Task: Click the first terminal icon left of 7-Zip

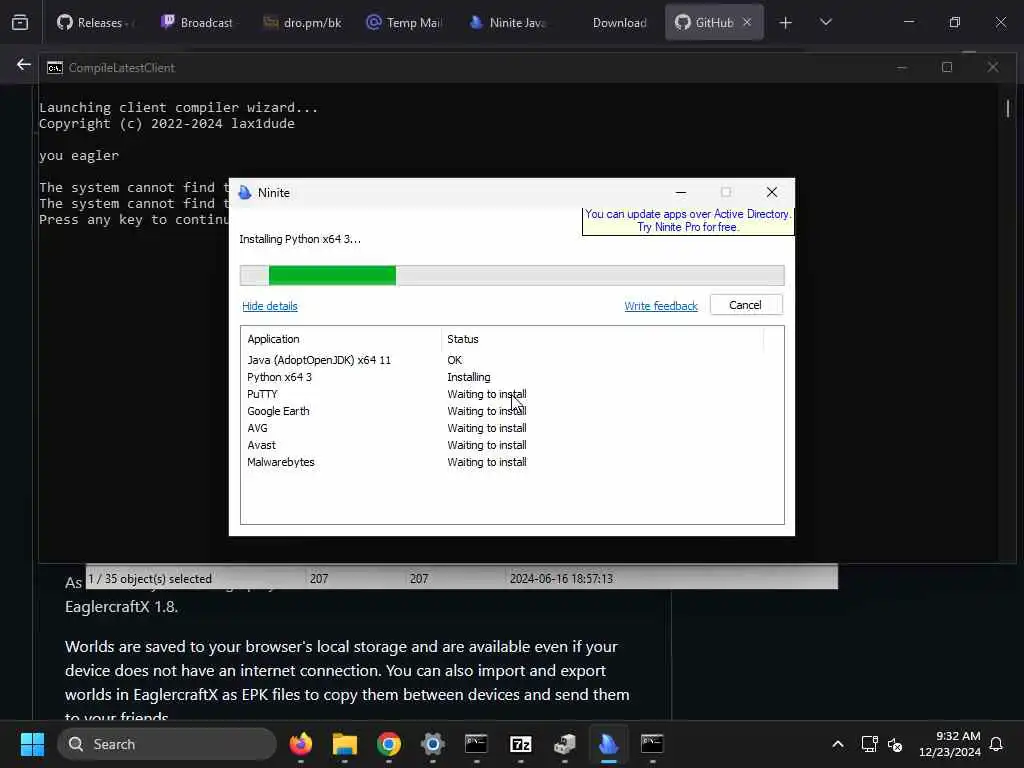Action: pyautogui.click(x=476, y=744)
